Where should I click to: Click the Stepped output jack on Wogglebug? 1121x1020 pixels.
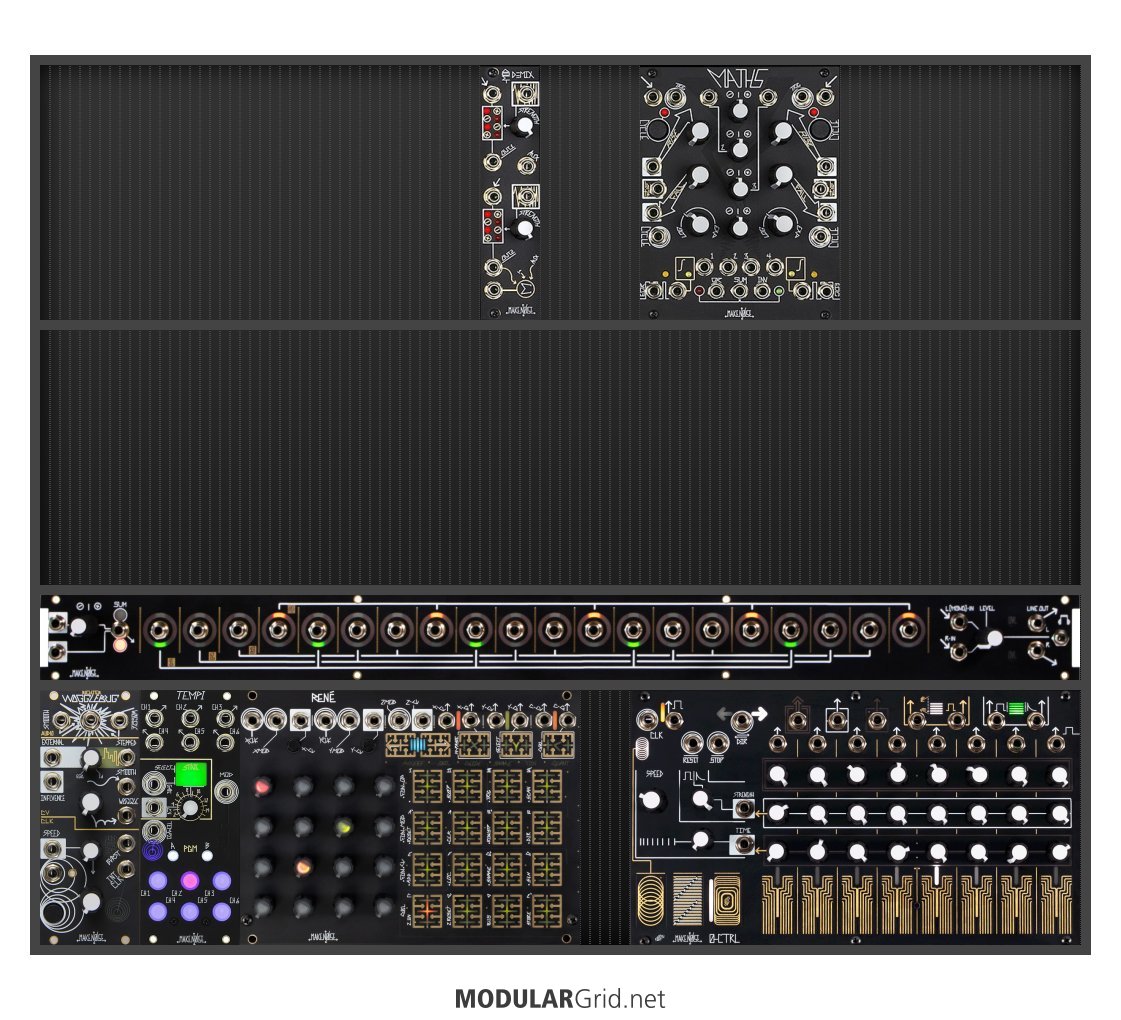click(127, 757)
